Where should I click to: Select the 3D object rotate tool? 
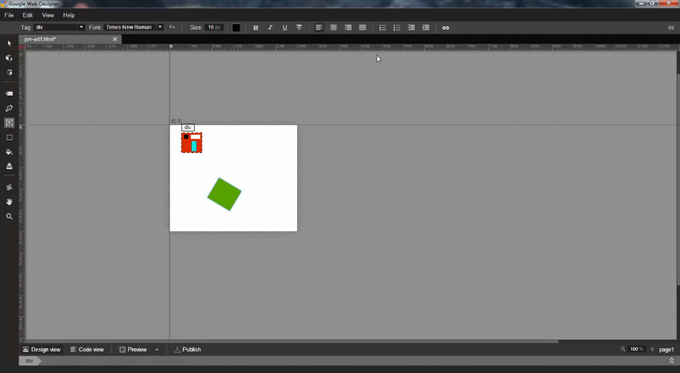click(x=10, y=58)
